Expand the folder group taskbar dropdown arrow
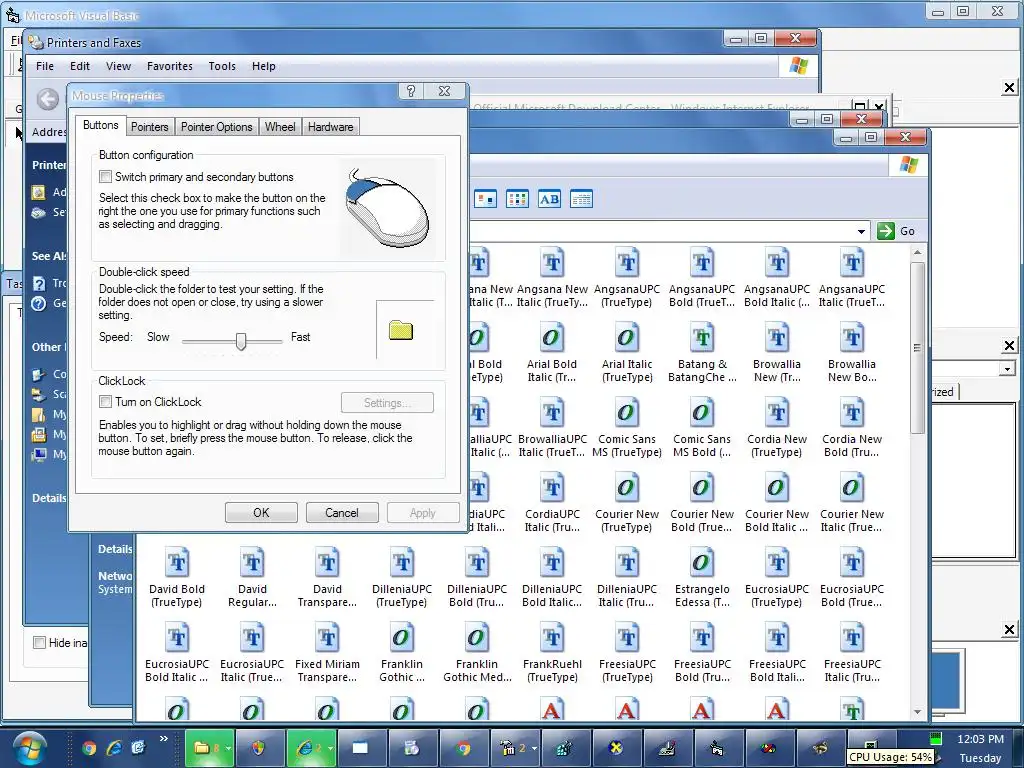The width and height of the screenshot is (1024, 768). click(228, 748)
